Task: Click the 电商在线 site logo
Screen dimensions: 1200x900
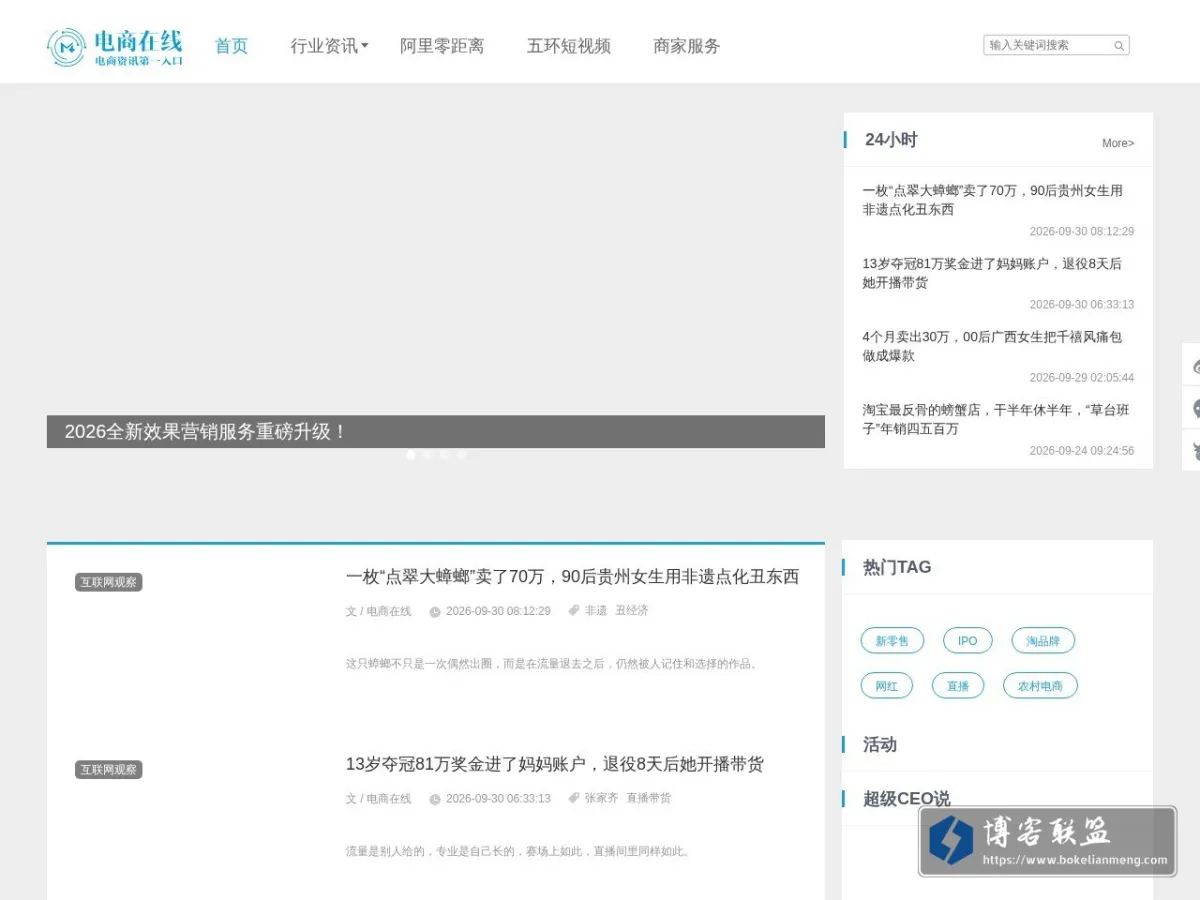Action: [115, 47]
